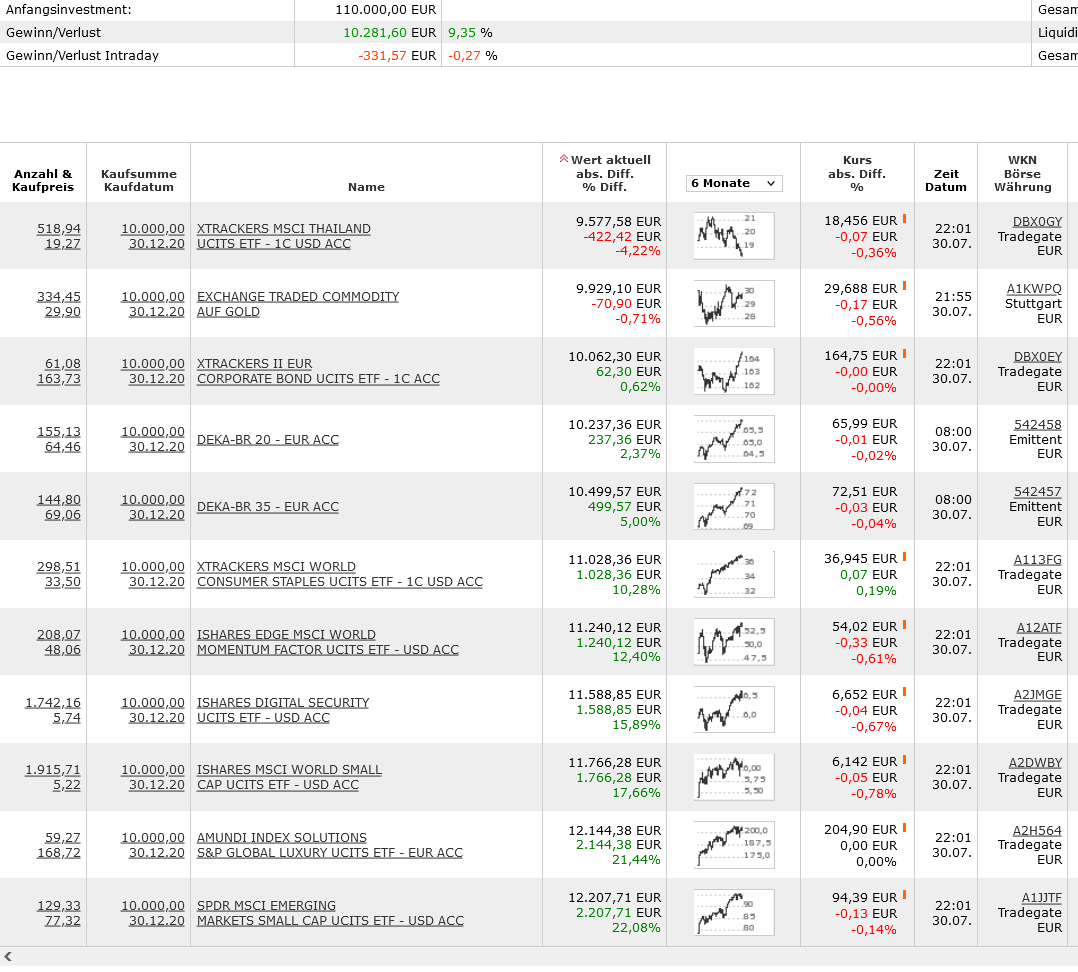Click orange indicator beside Luxury ETF price 204,90
This screenshot has height=972, width=1078.
[x=904, y=828]
